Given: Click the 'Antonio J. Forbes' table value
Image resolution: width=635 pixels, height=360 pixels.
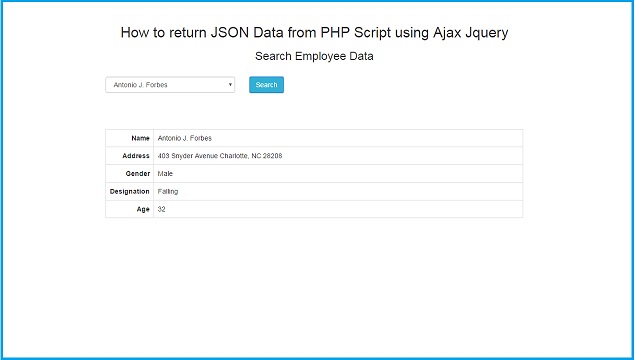Looking at the screenshot, I should click(185, 138).
